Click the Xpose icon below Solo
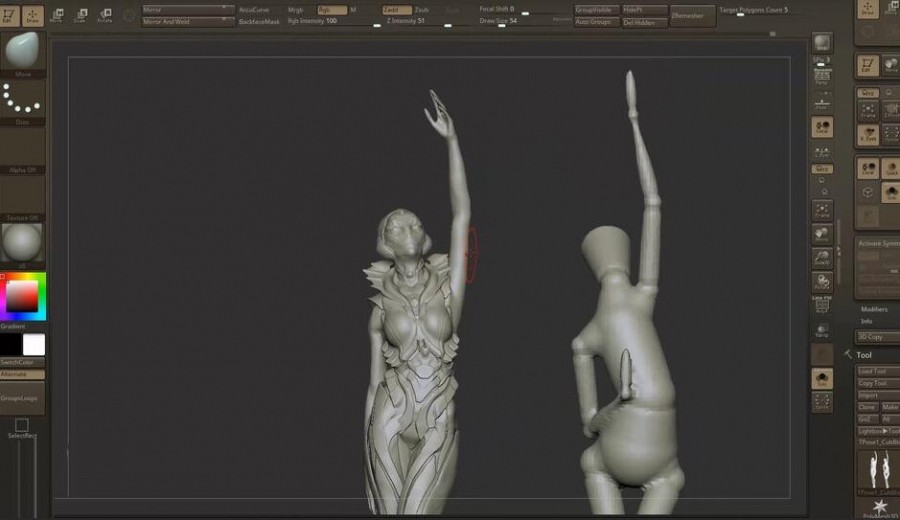Screen dimensions: 900x520 tap(822, 401)
